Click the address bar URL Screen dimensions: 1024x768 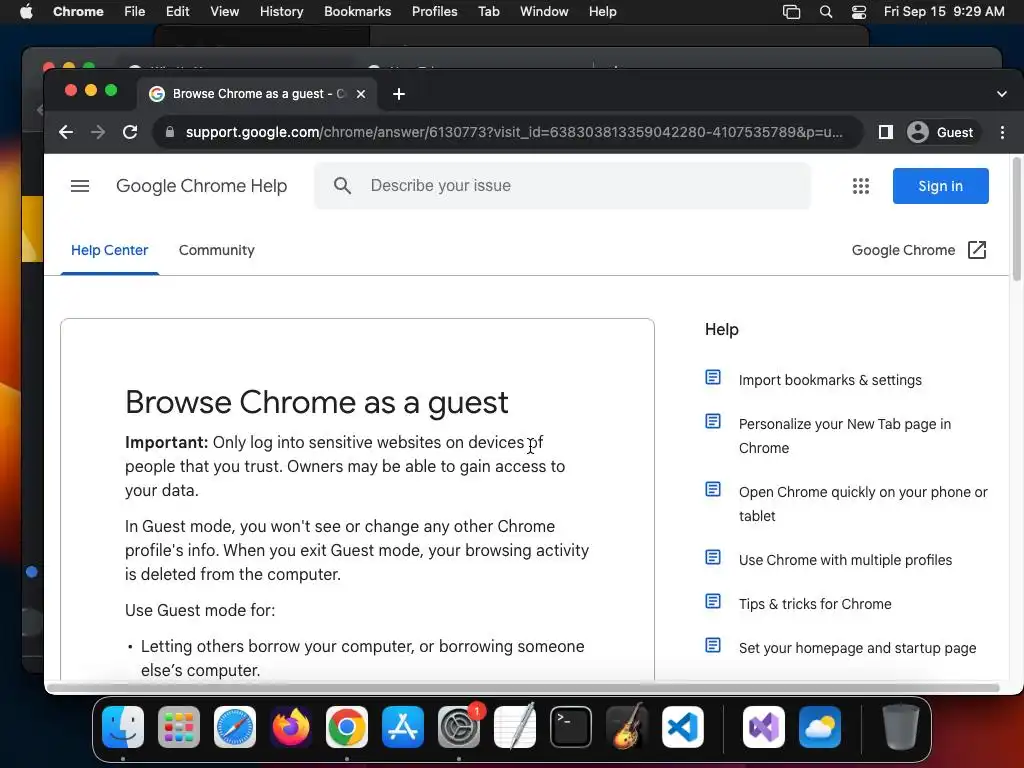514,132
